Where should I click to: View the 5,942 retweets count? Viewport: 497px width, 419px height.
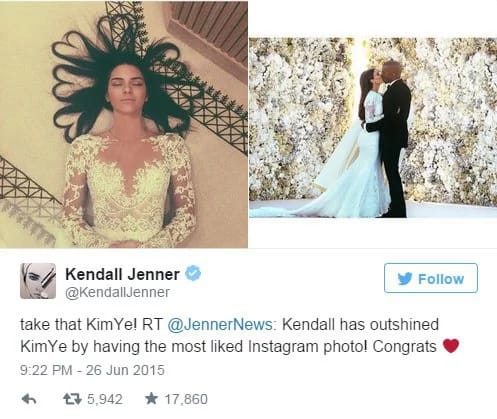[x=105, y=399]
